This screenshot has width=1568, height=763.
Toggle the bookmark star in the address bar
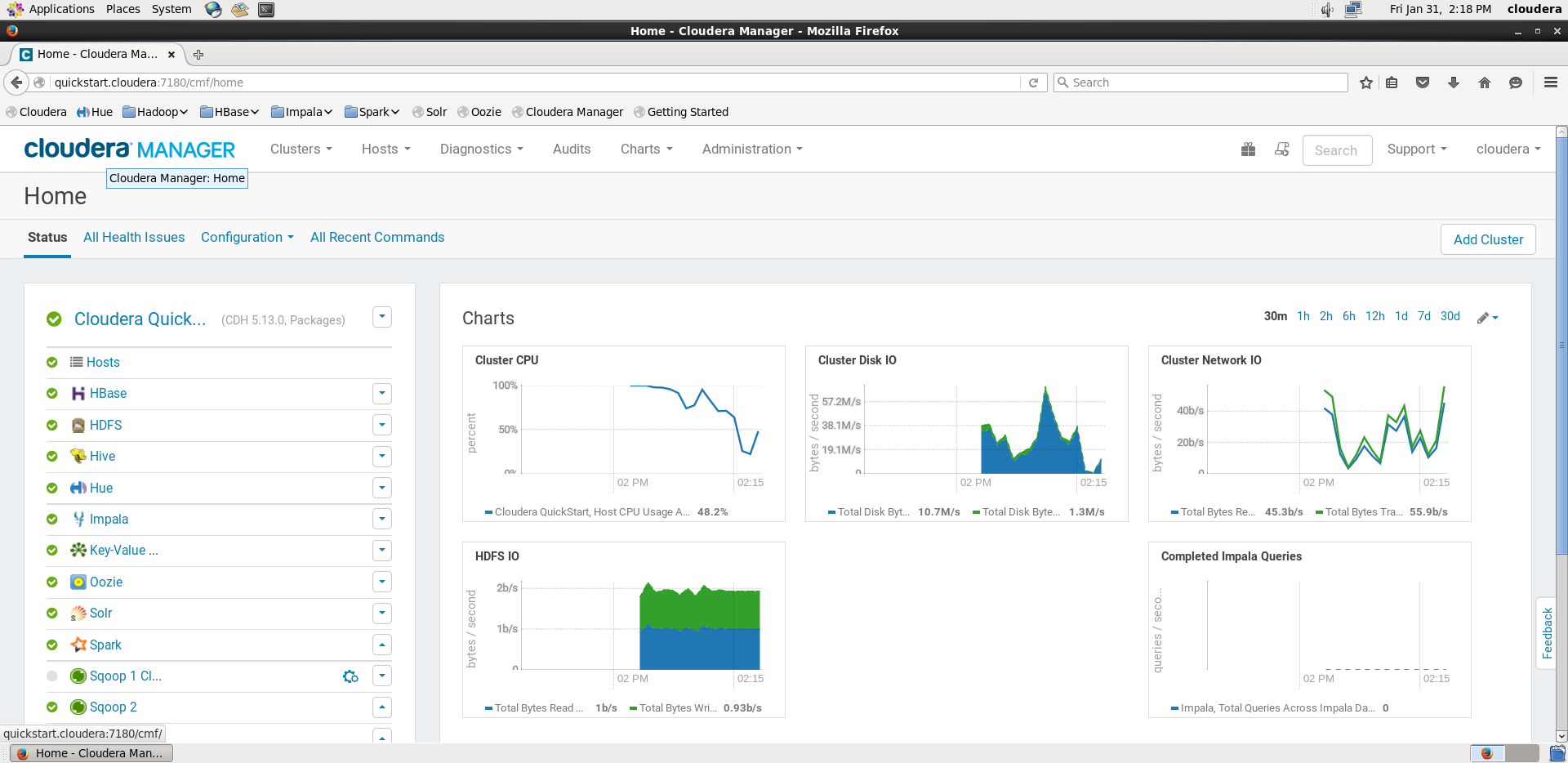coord(1365,82)
